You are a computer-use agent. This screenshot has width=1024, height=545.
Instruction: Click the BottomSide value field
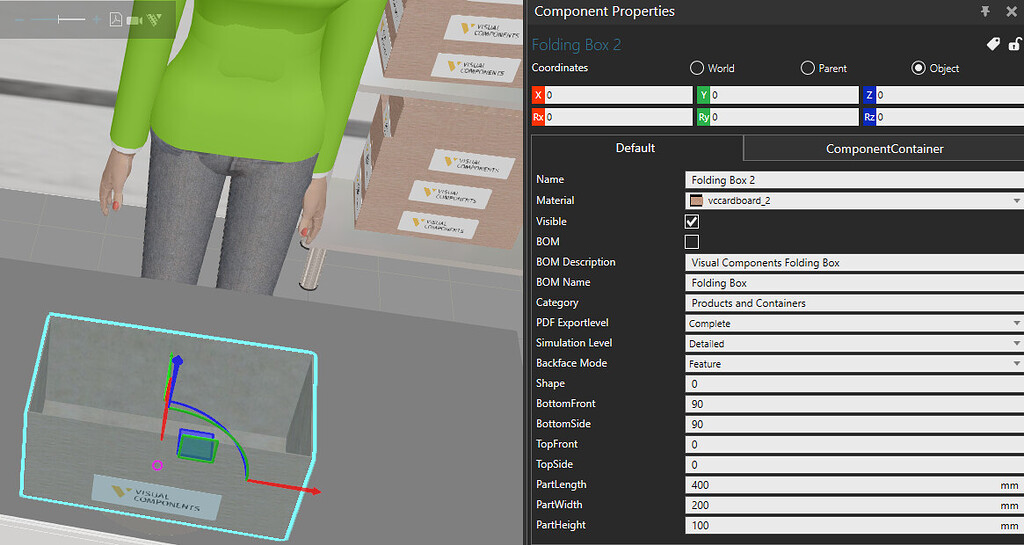click(x=854, y=424)
